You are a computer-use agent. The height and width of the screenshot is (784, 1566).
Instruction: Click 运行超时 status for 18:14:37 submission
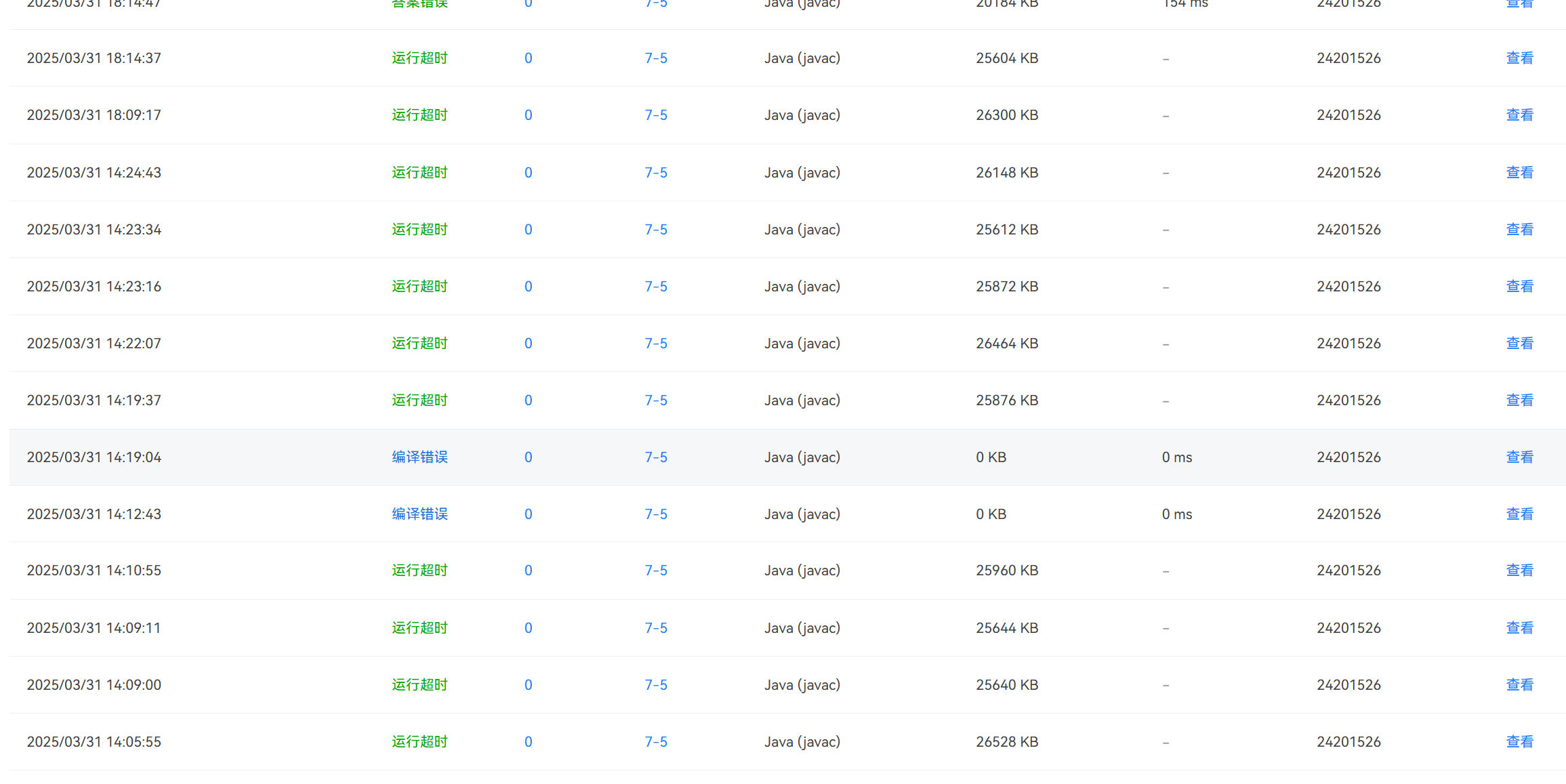pyautogui.click(x=419, y=58)
